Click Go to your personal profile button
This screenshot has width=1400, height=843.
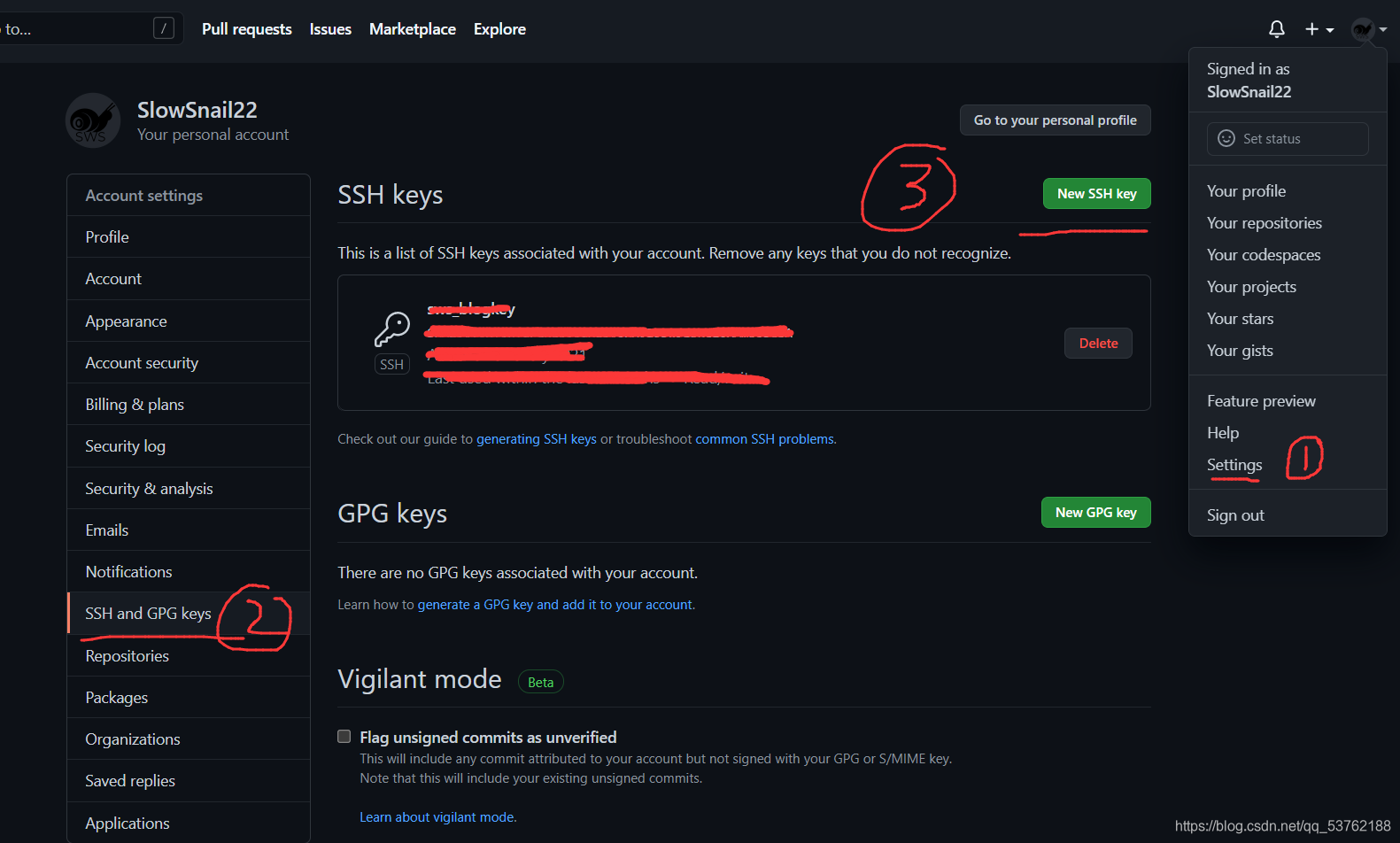point(1056,120)
